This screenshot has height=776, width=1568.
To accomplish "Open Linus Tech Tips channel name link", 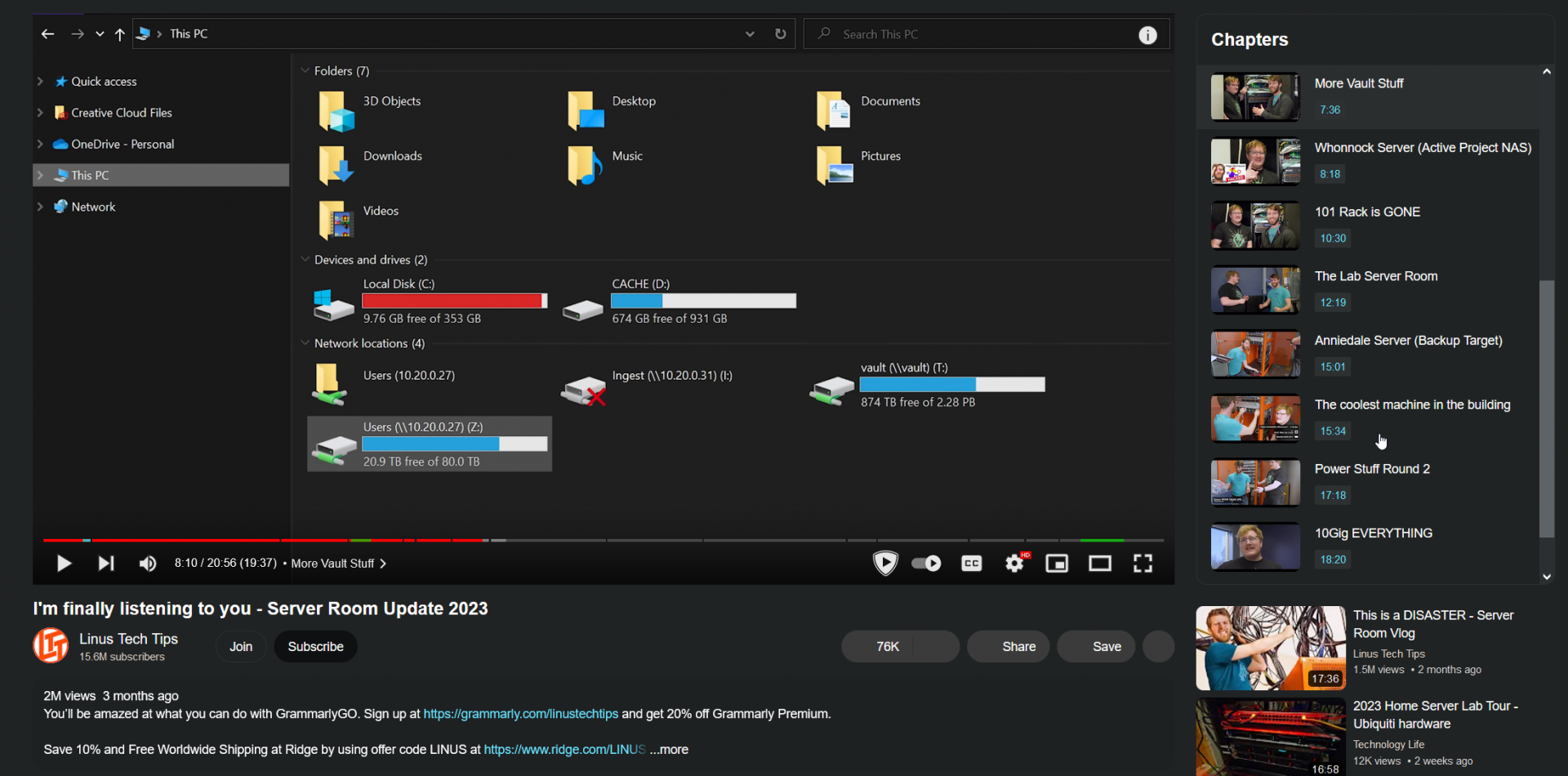I will [x=128, y=639].
